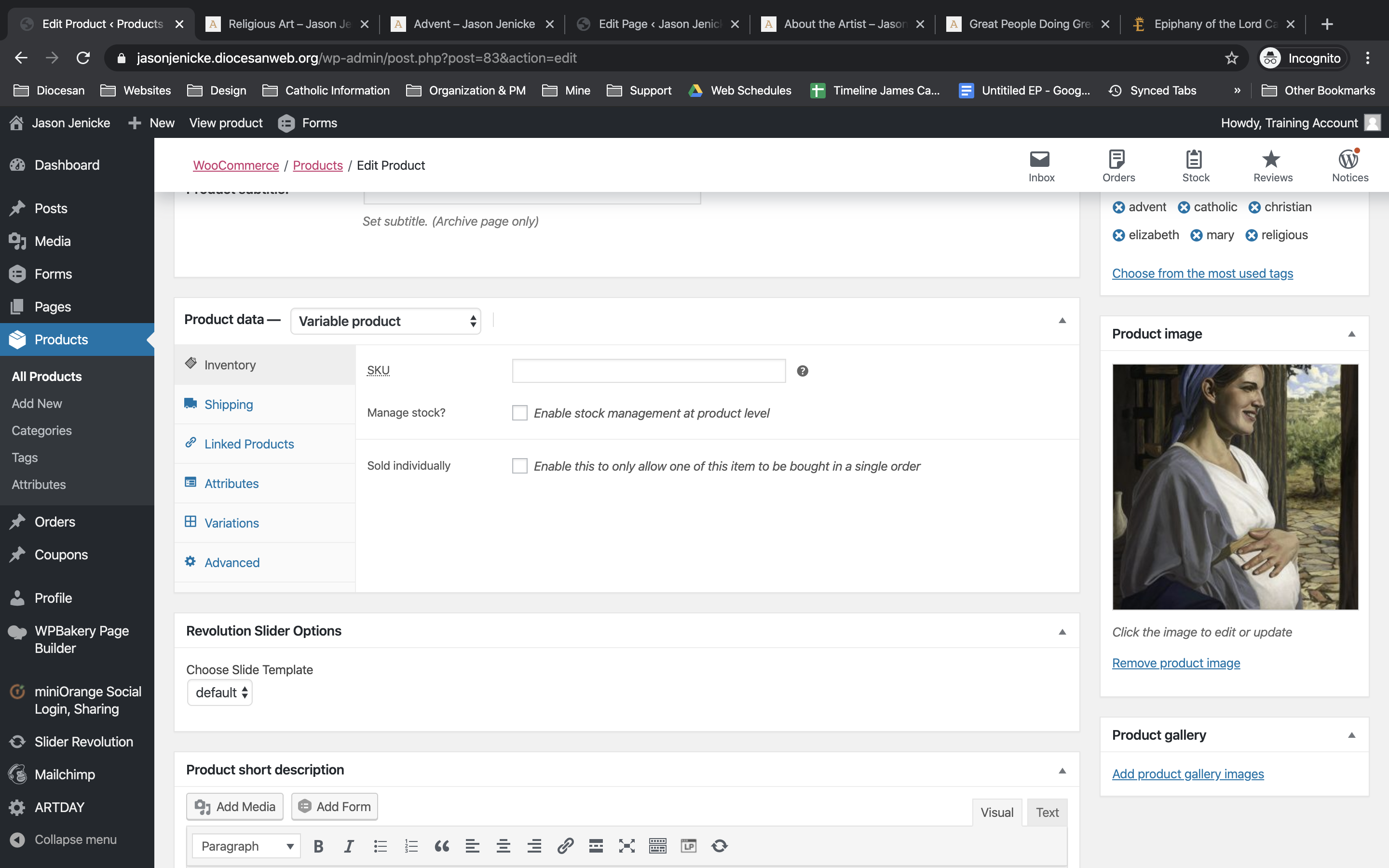Switch editor to the Text tab
Image resolution: width=1389 pixels, height=868 pixels.
(x=1047, y=812)
